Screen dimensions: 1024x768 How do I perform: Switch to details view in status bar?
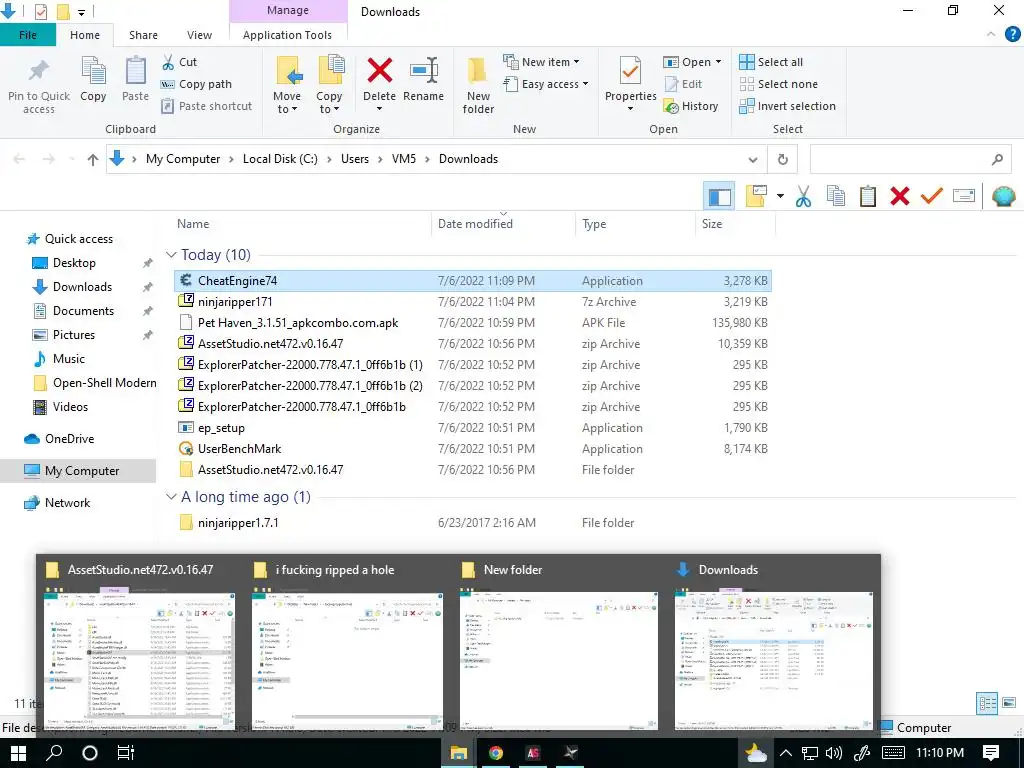click(x=987, y=703)
